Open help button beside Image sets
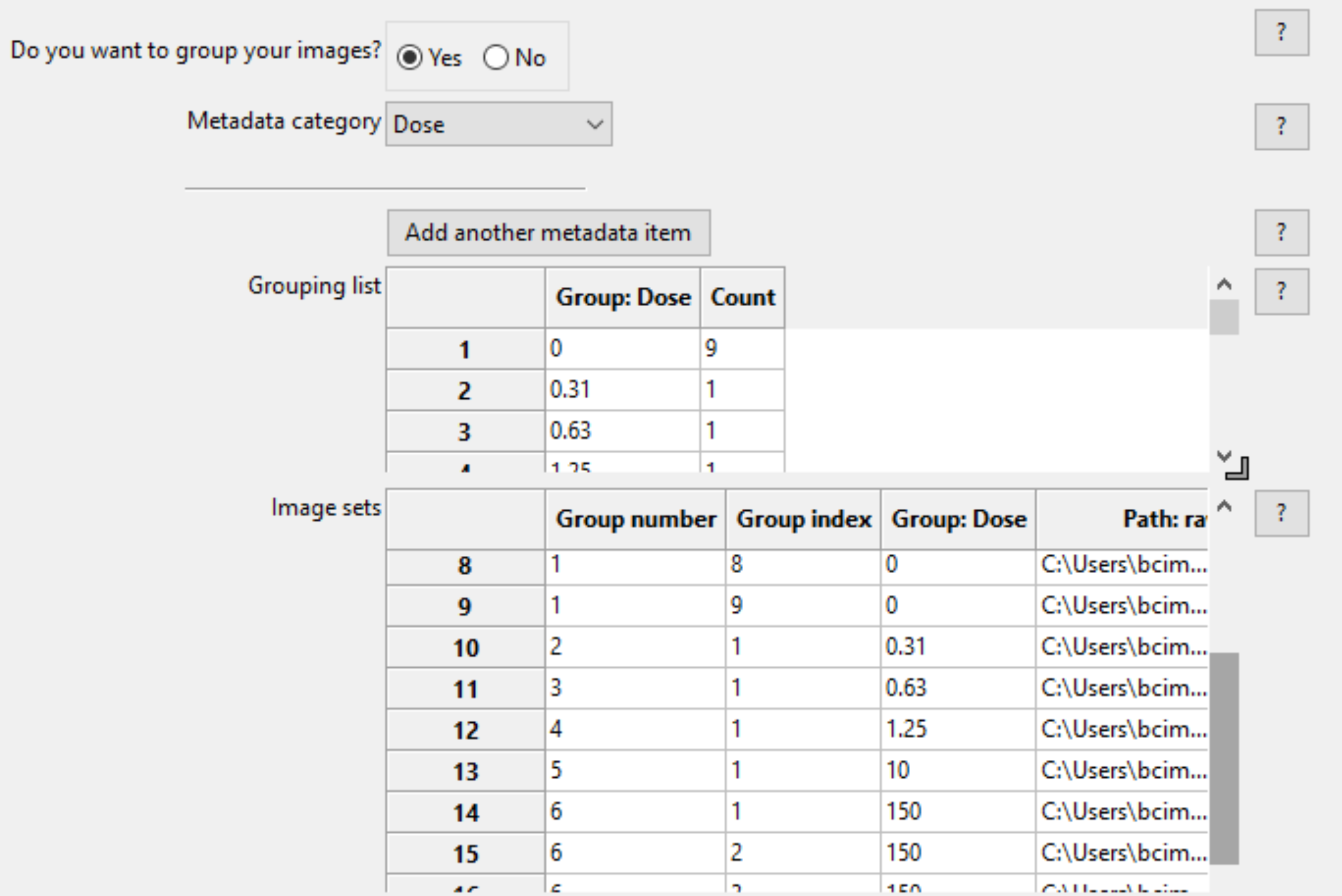This screenshot has width=1342, height=896. pos(1281,513)
